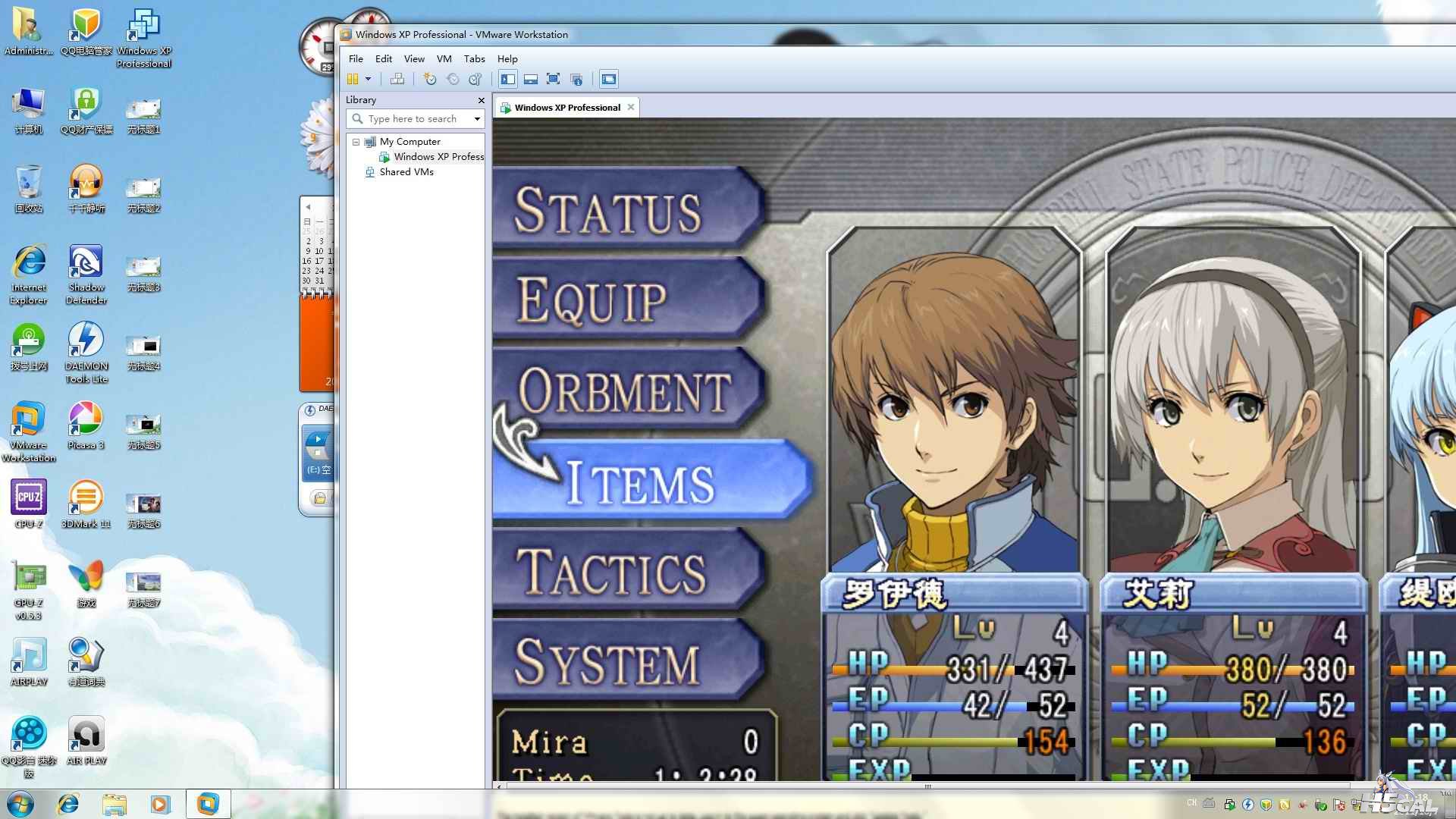Switch to Unity mode icon
This screenshot has height=819, width=1456.
pyautogui.click(x=576, y=79)
